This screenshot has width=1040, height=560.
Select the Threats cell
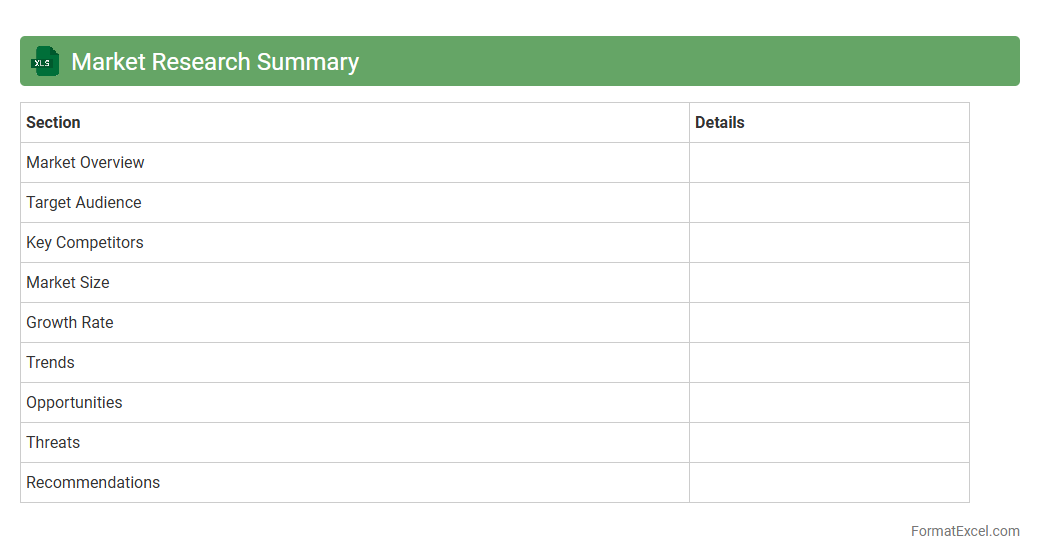pos(53,442)
